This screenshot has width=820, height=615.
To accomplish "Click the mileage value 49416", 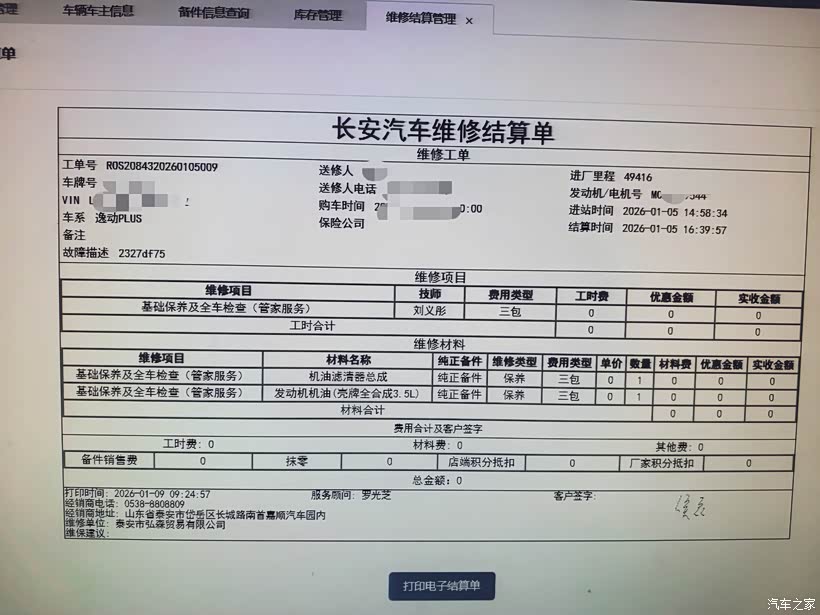I will click(x=638, y=177).
